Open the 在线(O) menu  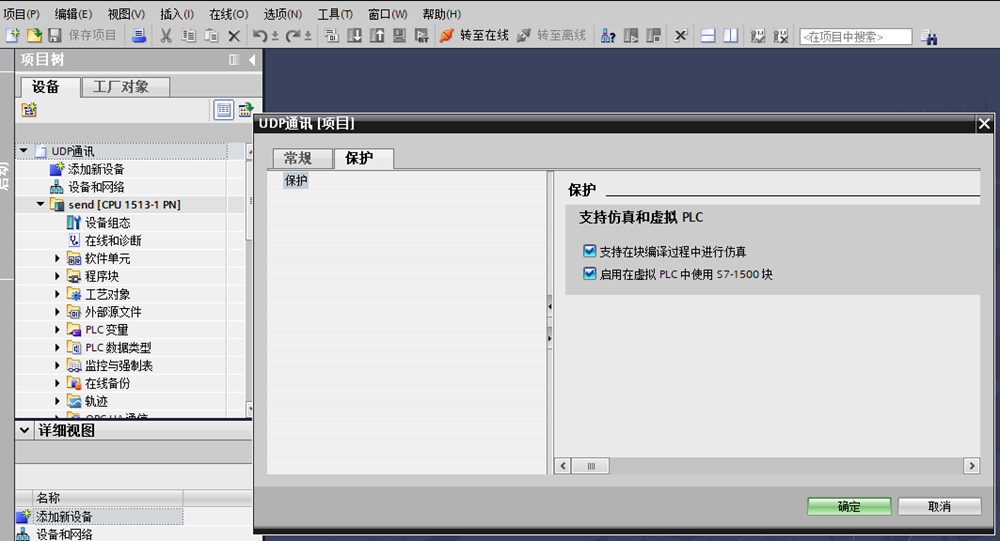(x=228, y=14)
